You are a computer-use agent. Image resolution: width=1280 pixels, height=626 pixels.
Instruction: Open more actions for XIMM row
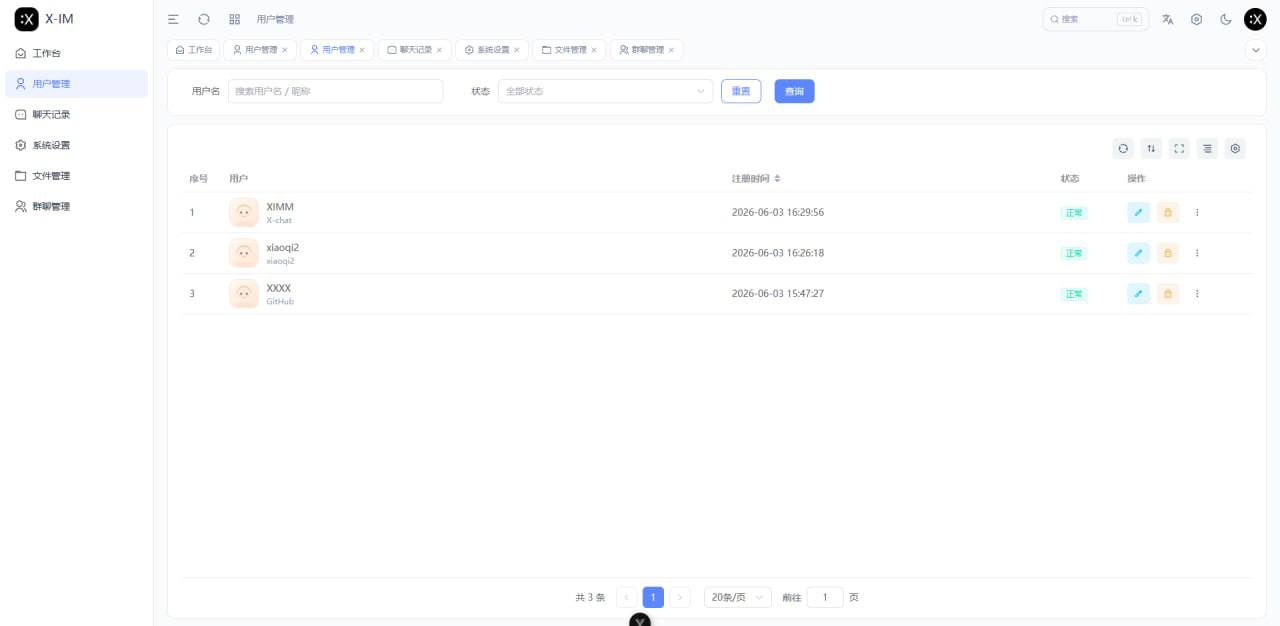point(1197,212)
